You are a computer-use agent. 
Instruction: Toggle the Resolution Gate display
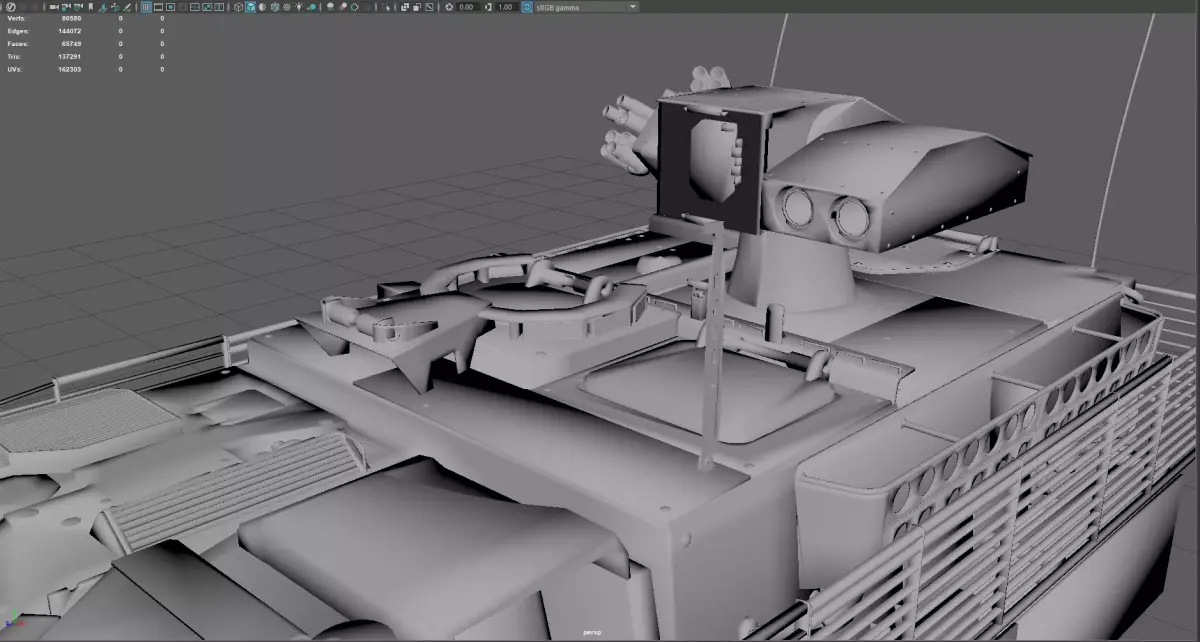pyautogui.click(x=170, y=6)
